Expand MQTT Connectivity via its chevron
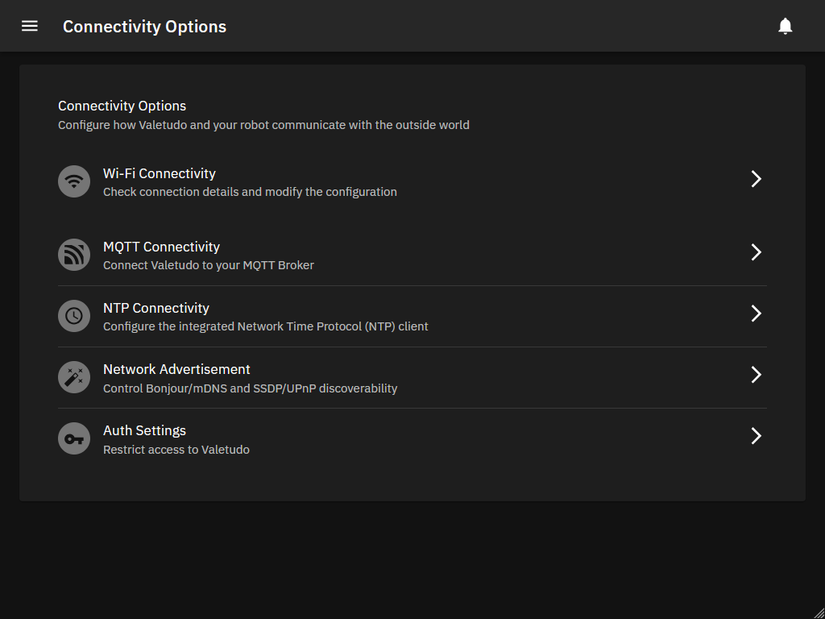The height and width of the screenshot is (619, 825). [756, 252]
